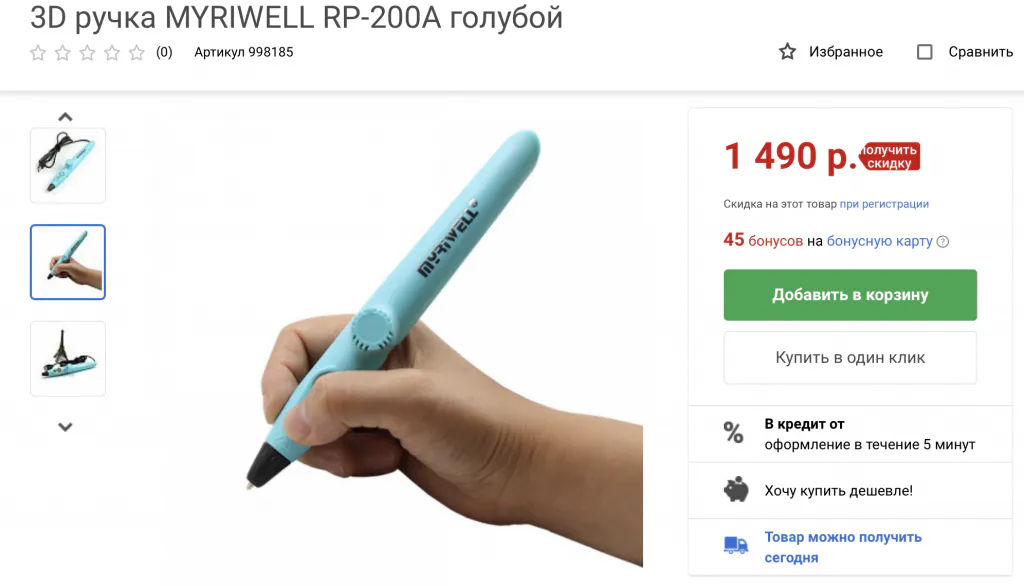This screenshot has height=586, width=1024.
Task: Open the thumbnail of pen with cable
Action: pos(68,165)
